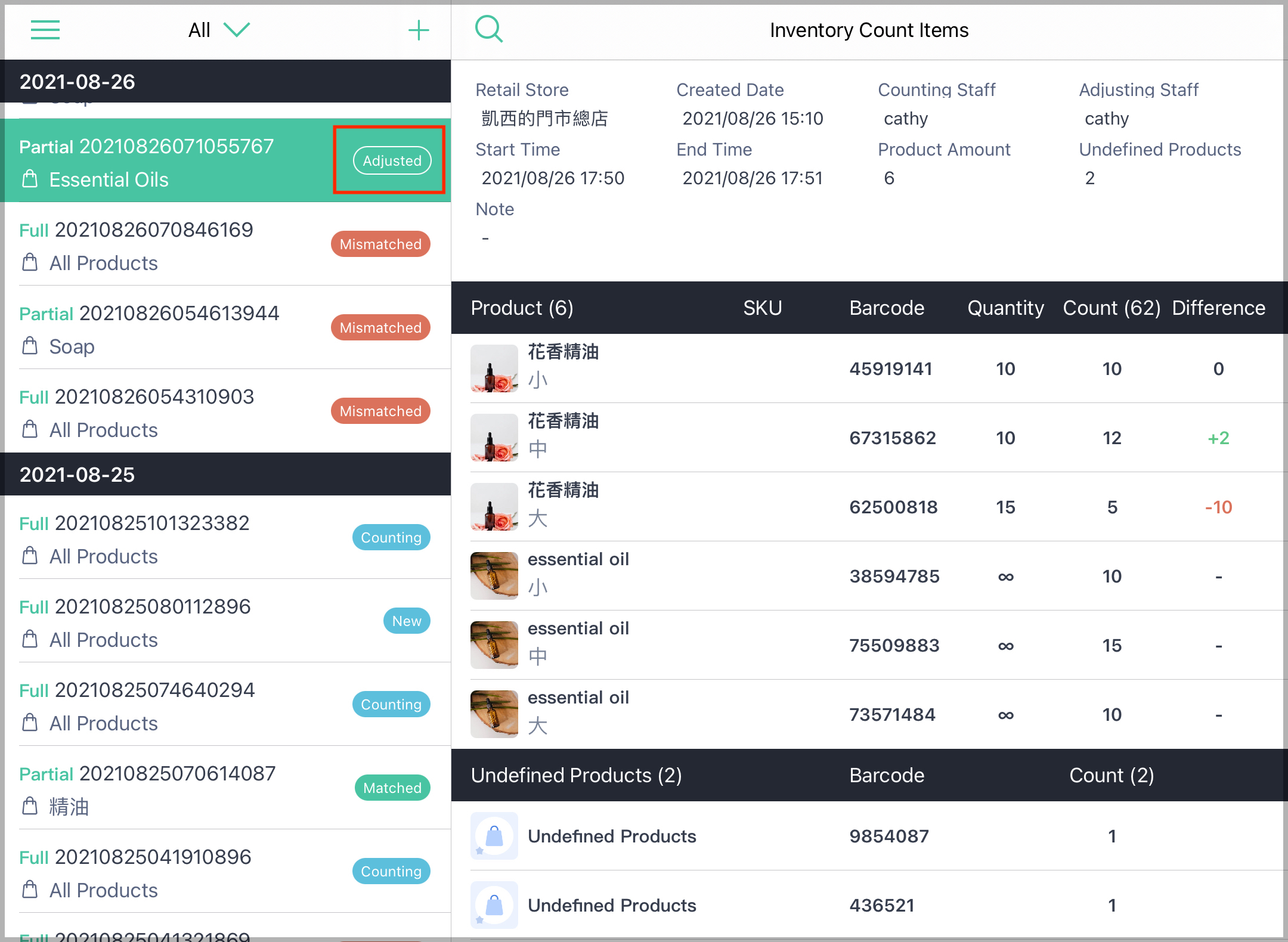Open thumbnail of essential oil 中

click(x=494, y=645)
